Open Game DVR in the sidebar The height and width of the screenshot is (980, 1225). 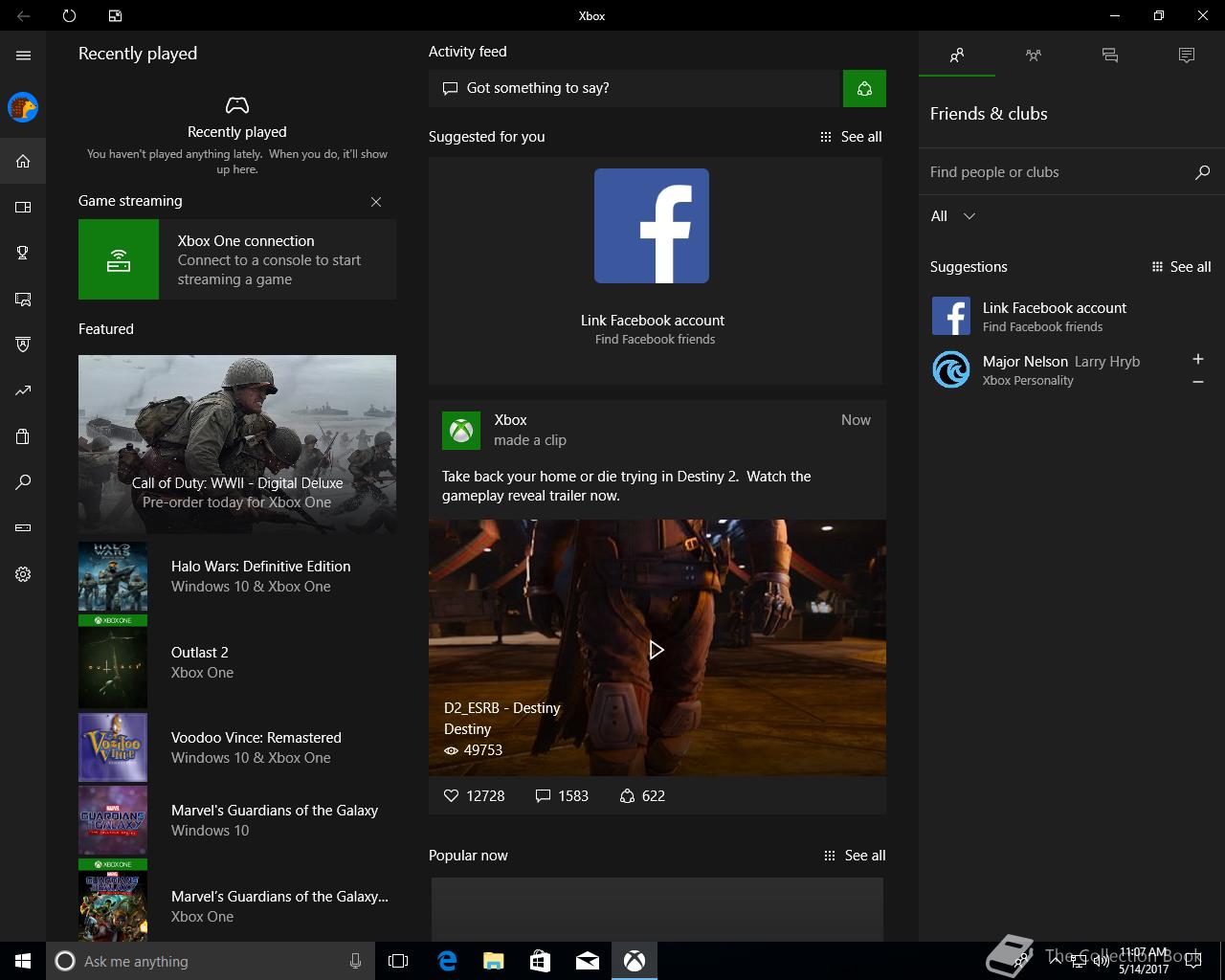(23, 299)
